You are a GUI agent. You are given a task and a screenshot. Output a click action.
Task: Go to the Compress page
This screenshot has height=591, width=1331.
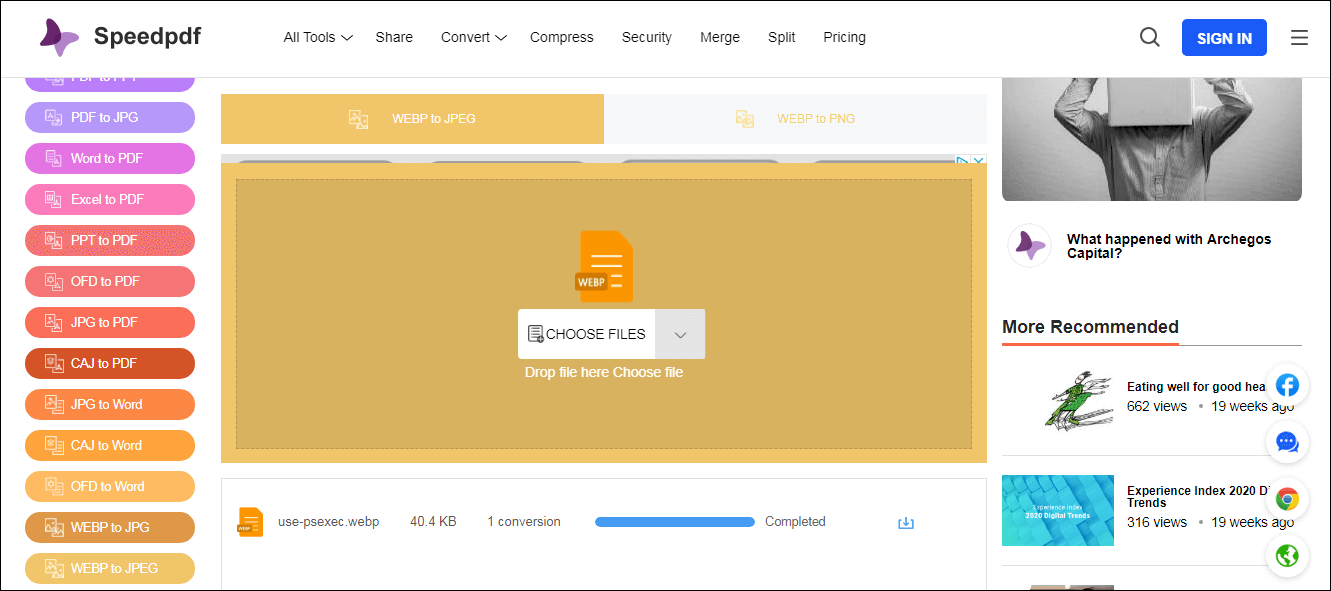[x=562, y=37]
